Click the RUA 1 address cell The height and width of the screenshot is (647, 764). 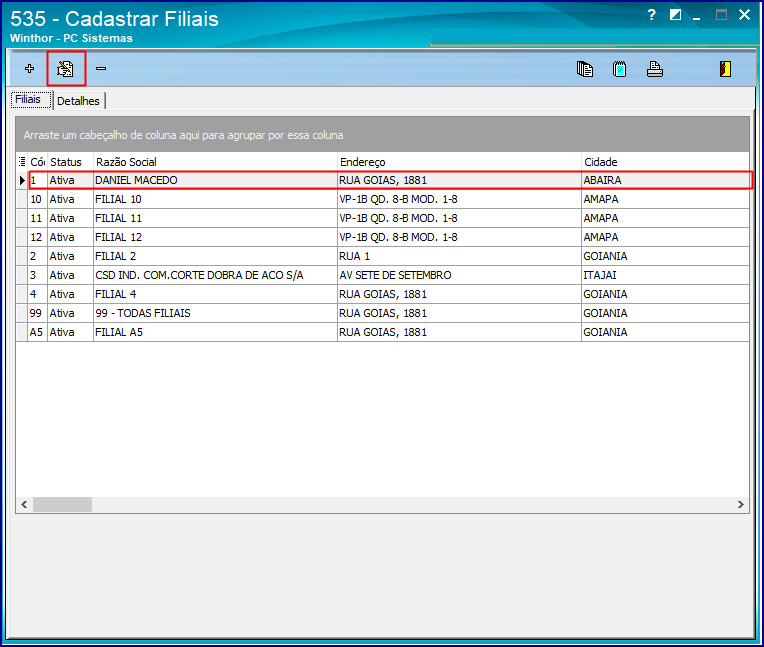point(459,256)
